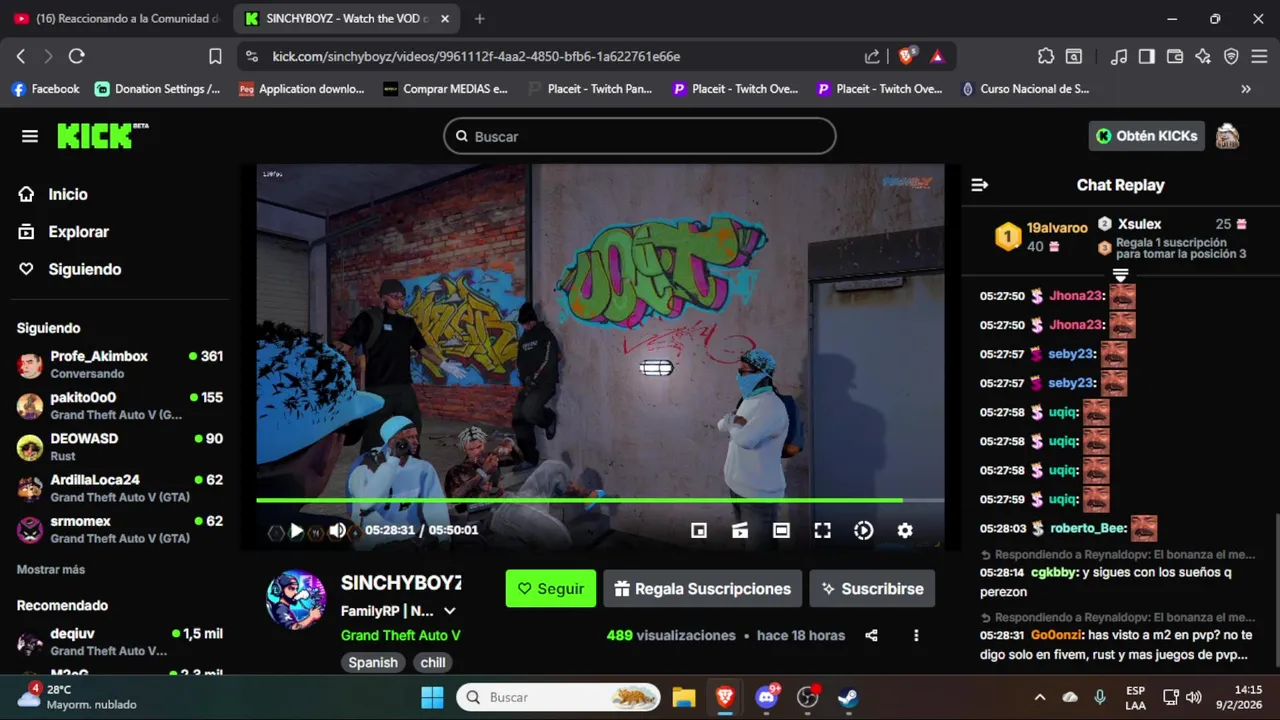The height and width of the screenshot is (720, 1280).
Task: Open the Brave Wallet icon
Action: (x=1175, y=57)
